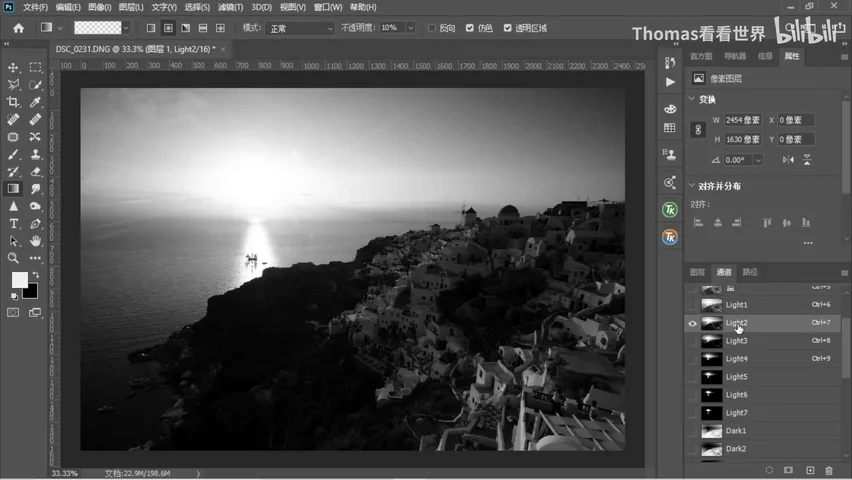Hide the Light2 channel via eye icon
Image resolution: width=852 pixels, height=480 pixels.
[692, 323]
